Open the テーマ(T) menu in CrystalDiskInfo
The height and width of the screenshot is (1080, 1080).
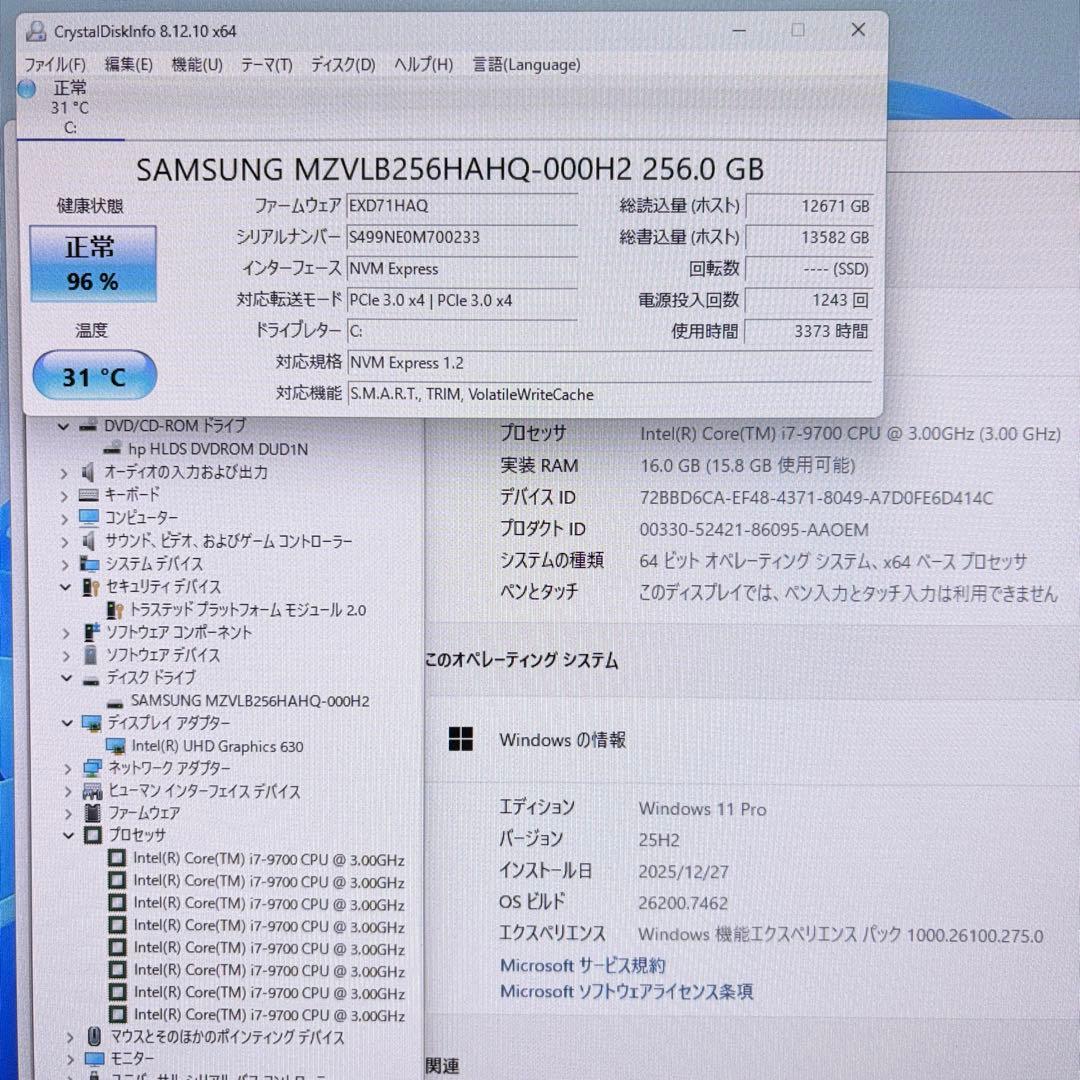[266, 65]
